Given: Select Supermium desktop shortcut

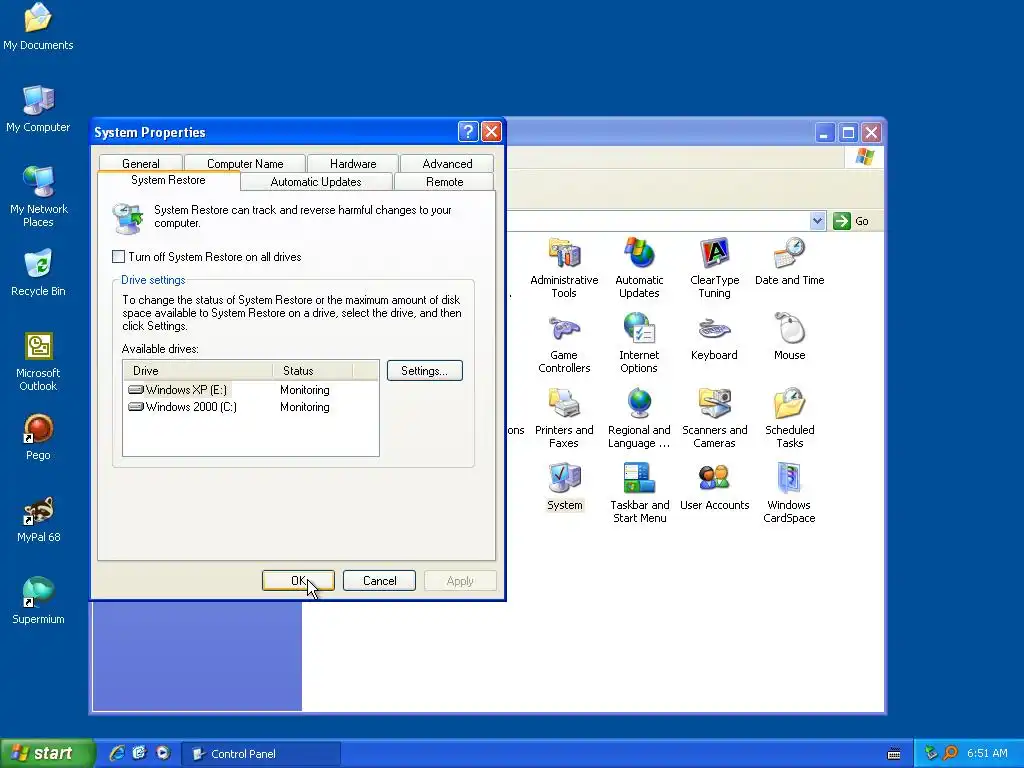Looking at the screenshot, I should 38,601.
